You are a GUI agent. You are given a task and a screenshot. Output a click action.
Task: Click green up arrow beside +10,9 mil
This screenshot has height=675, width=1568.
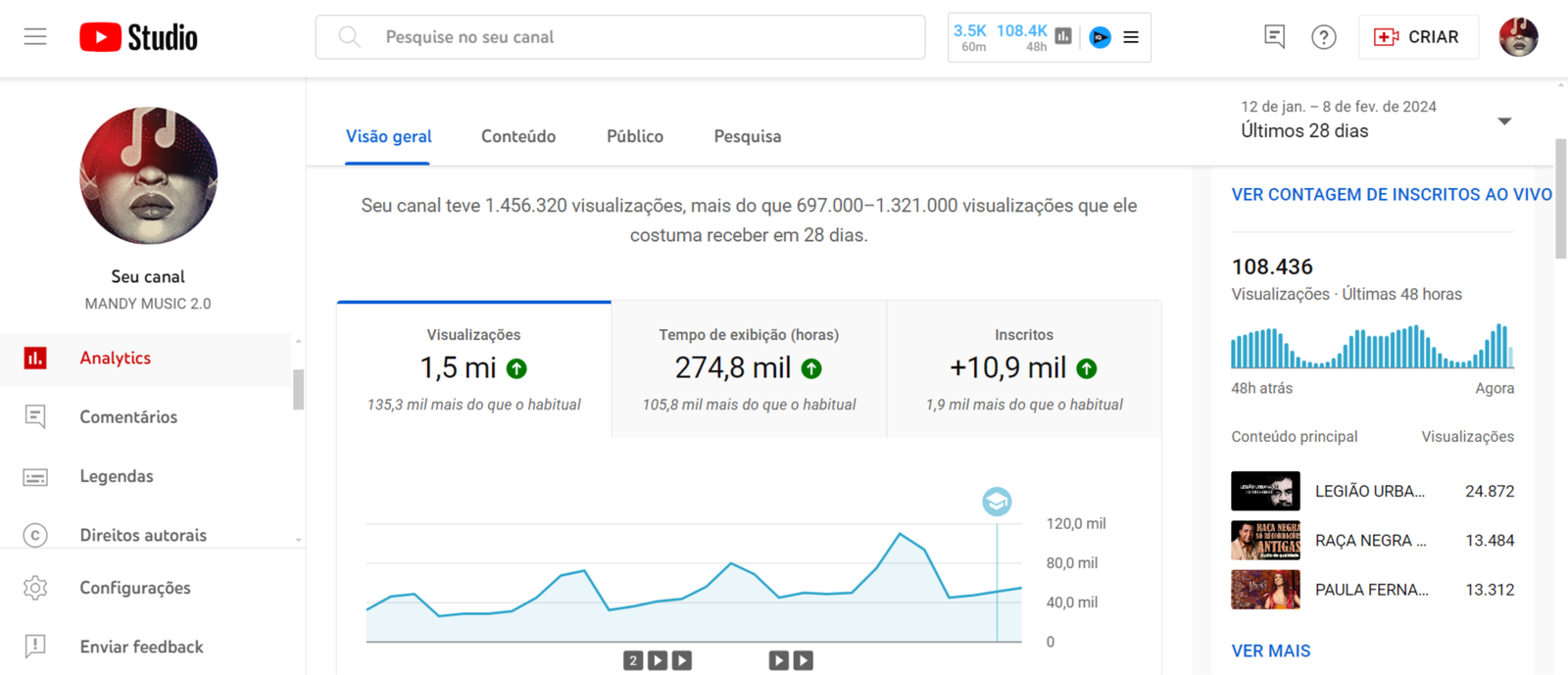[x=1087, y=368]
